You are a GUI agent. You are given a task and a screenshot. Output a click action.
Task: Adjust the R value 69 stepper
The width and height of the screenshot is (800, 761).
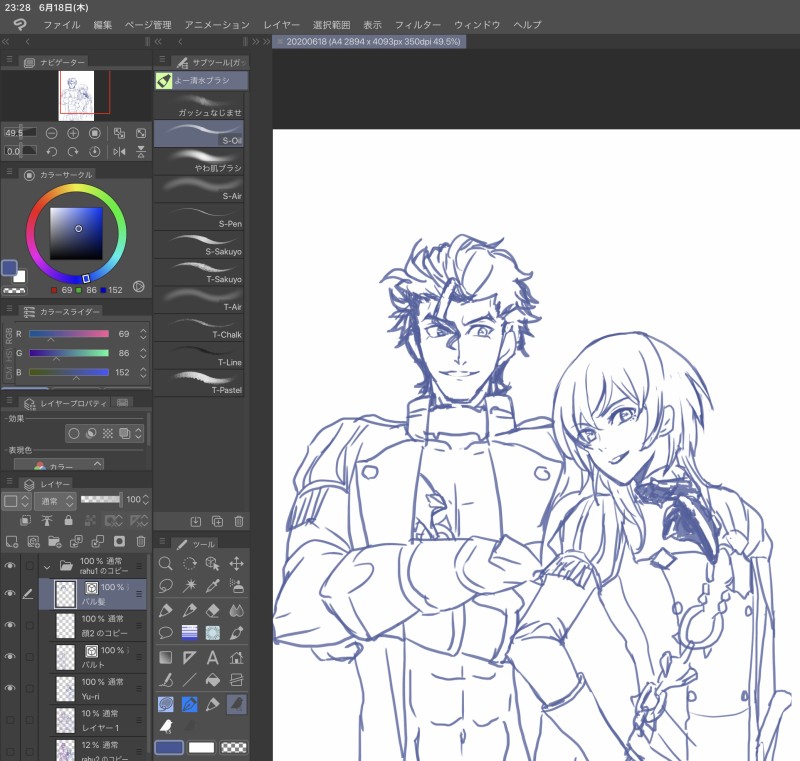[143, 334]
